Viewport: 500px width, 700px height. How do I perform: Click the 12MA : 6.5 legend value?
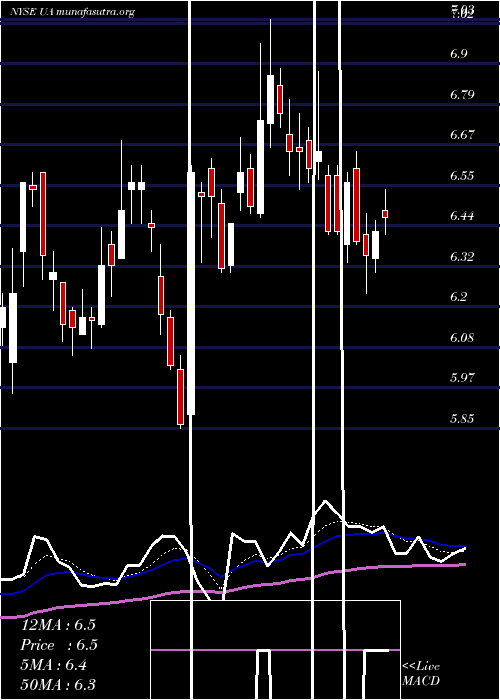coord(58,625)
